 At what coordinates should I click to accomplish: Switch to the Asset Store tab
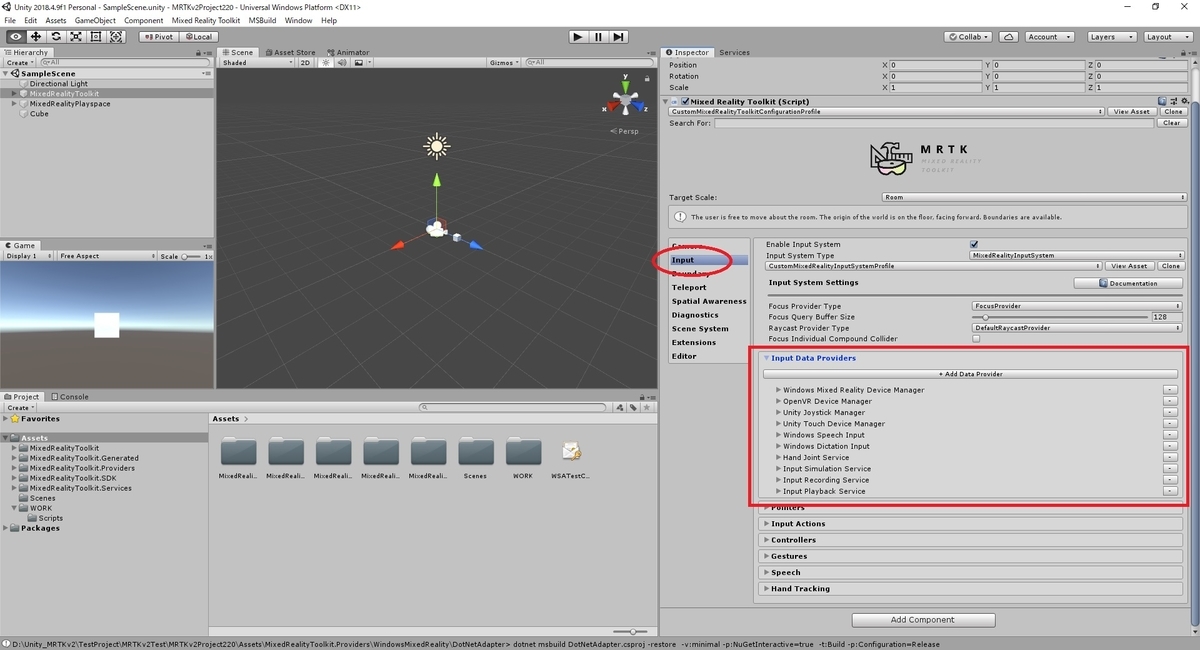coord(290,52)
